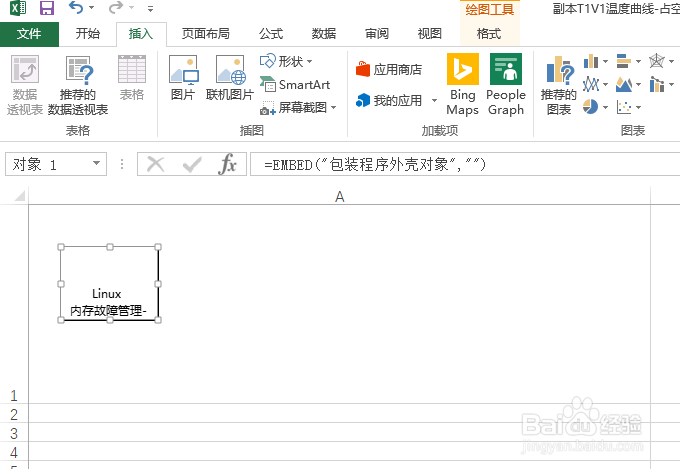Select row 4 header

point(14,453)
